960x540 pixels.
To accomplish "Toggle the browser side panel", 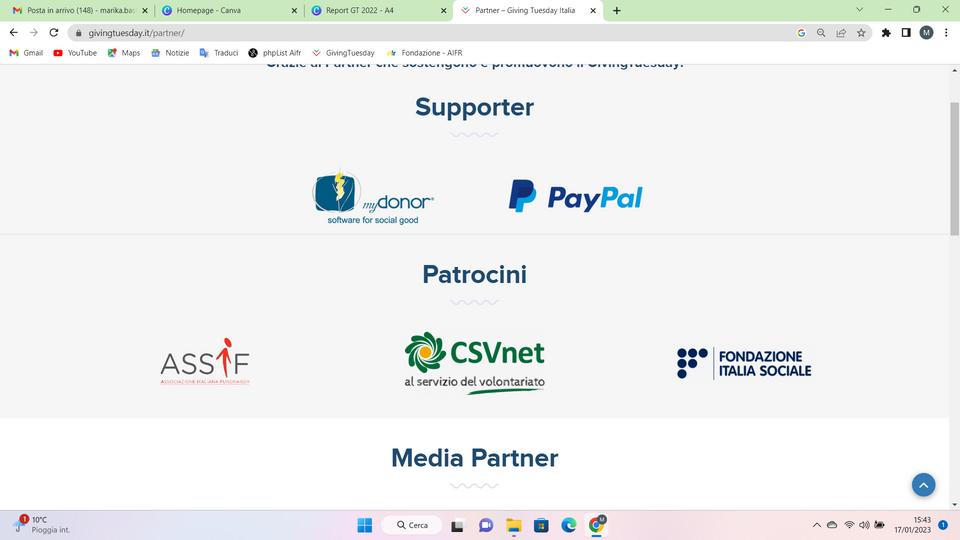I will (906, 33).
